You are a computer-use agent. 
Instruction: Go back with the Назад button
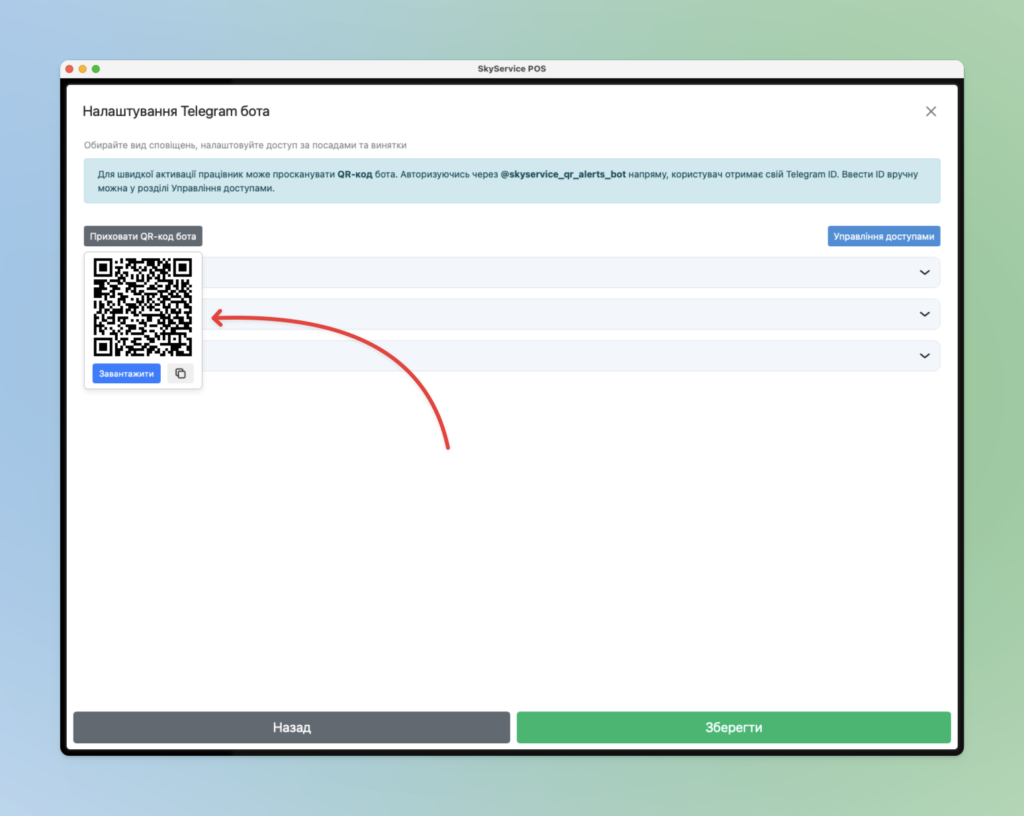[x=291, y=727]
